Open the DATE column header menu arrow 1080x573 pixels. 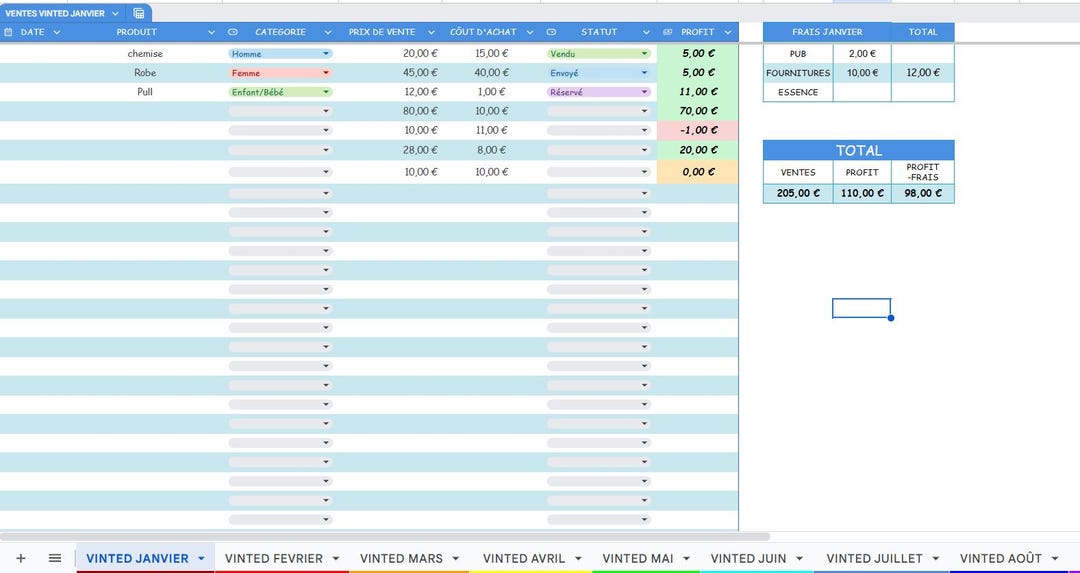tap(56, 32)
